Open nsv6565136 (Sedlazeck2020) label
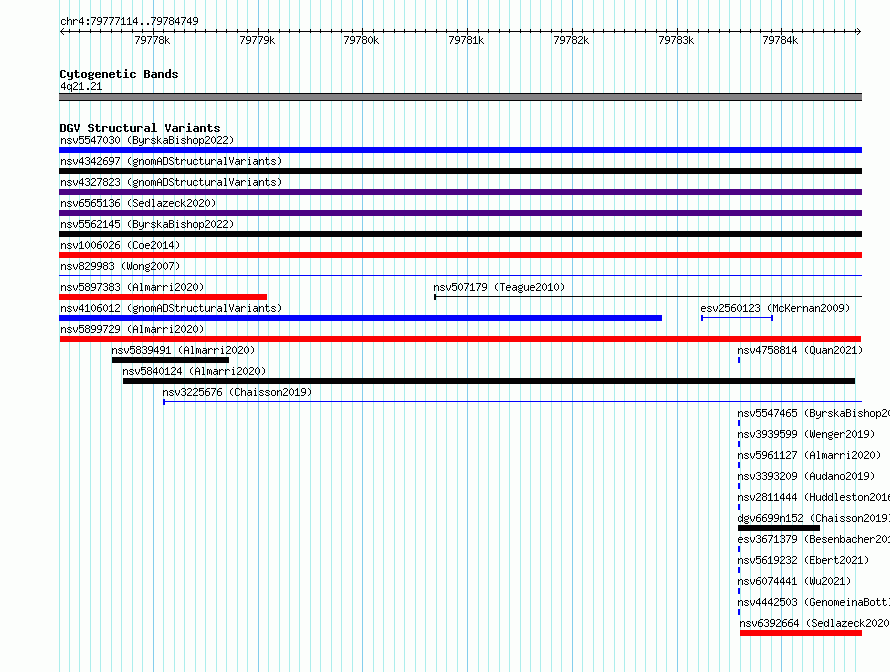 coord(138,203)
